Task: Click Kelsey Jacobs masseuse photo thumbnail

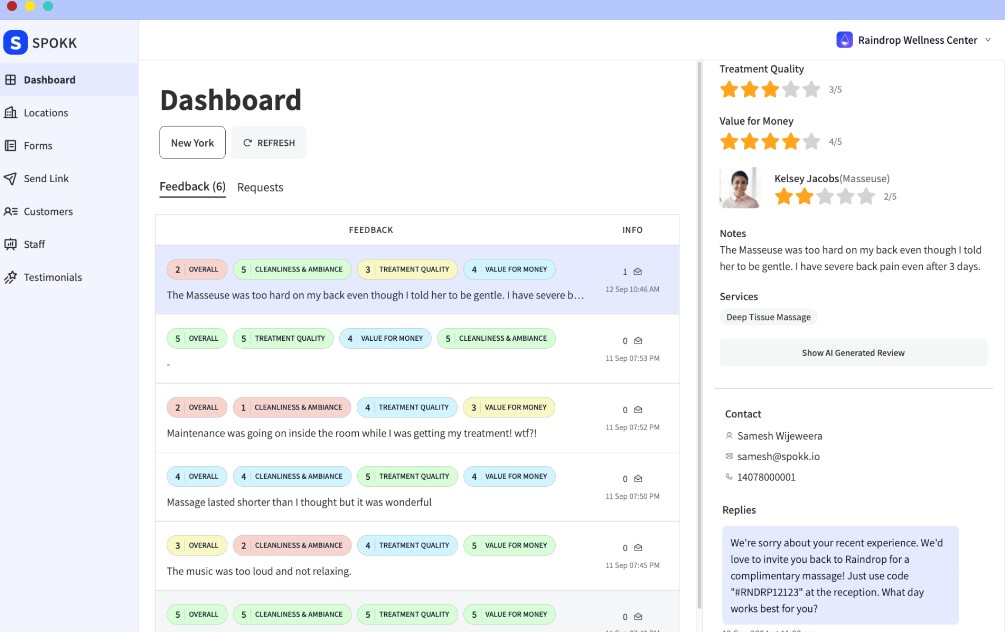Action: (740, 188)
